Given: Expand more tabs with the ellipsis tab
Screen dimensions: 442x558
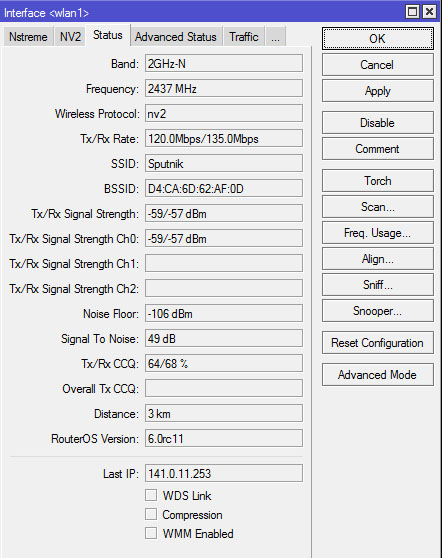Looking at the screenshot, I should point(275,37).
